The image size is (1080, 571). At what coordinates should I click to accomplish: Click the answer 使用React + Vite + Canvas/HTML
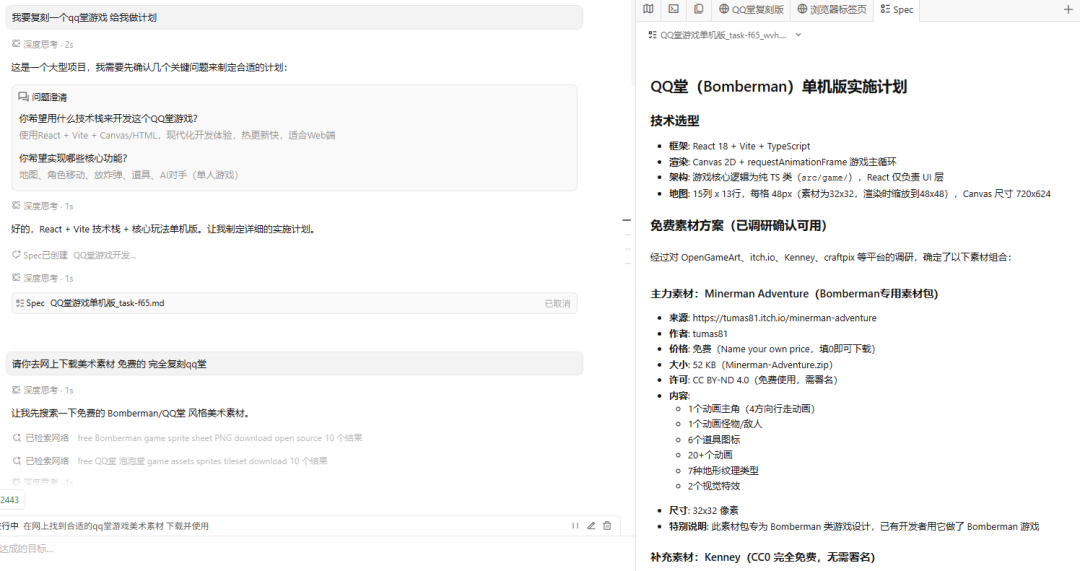[x=177, y=135]
